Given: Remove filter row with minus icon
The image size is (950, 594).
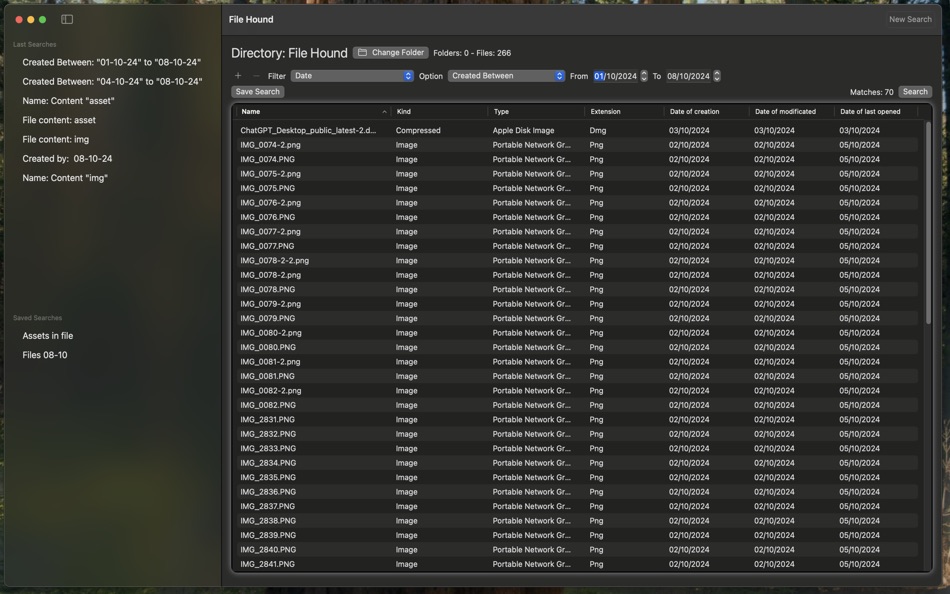Looking at the screenshot, I should [x=256, y=76].
